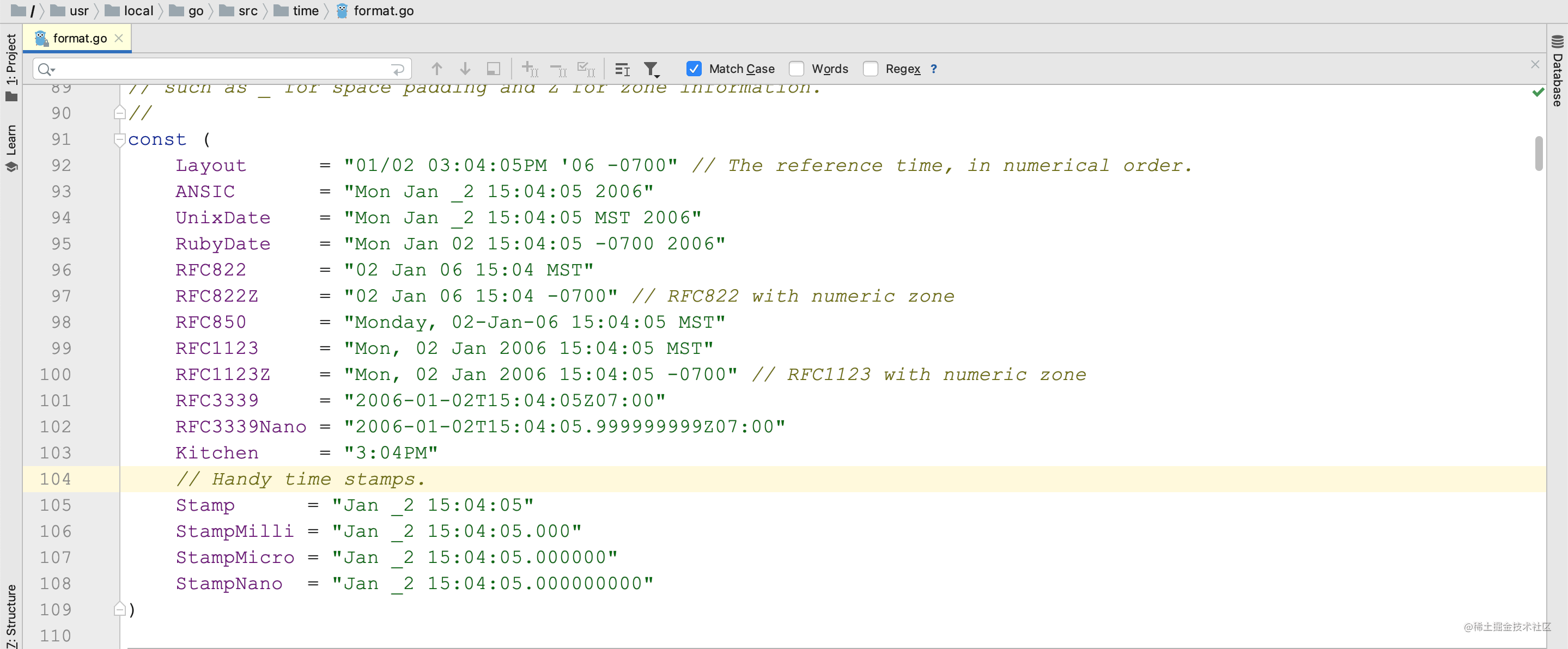Enable the Words checkbox
Image resolution: width=1568 pixels, height=649 pixels.
(x=796, y=69)
